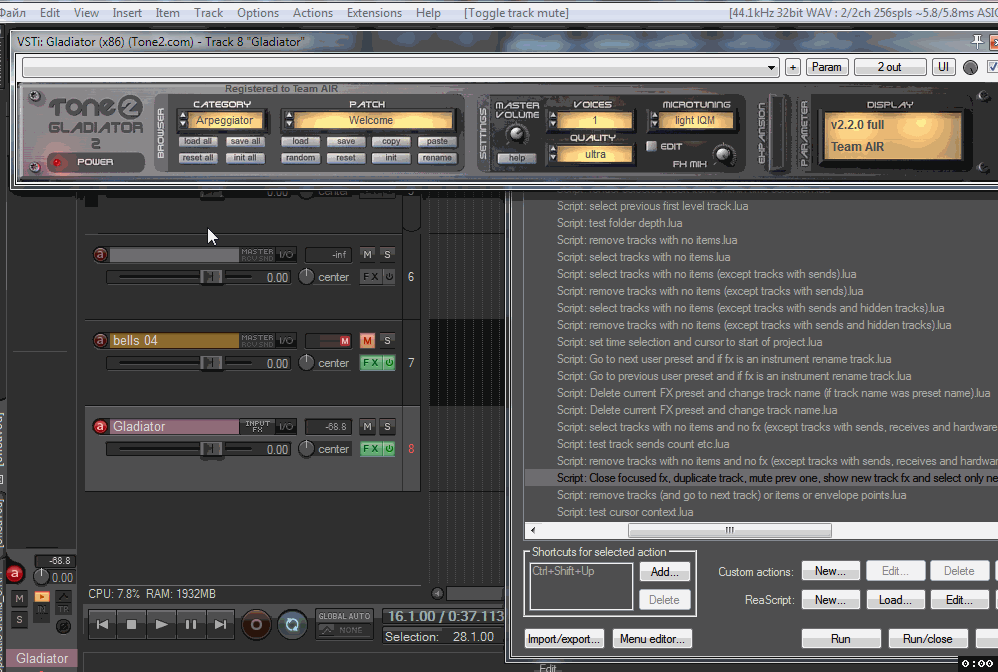Viewport: 998px width, 672px height.
Task: Open I/O routing for Gladiator track
Action: coord(286,426)
